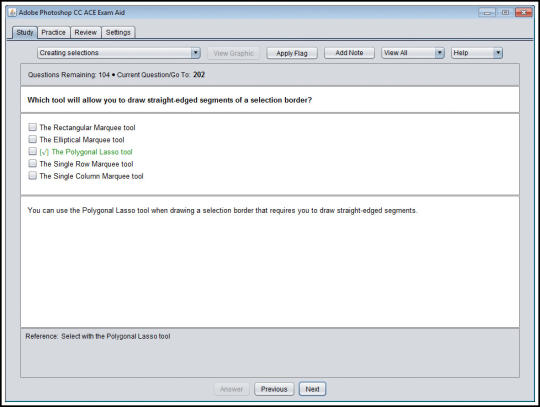This screenshot has height=407, width=540.
Task: Go to the Review tab
Action: 85,32
